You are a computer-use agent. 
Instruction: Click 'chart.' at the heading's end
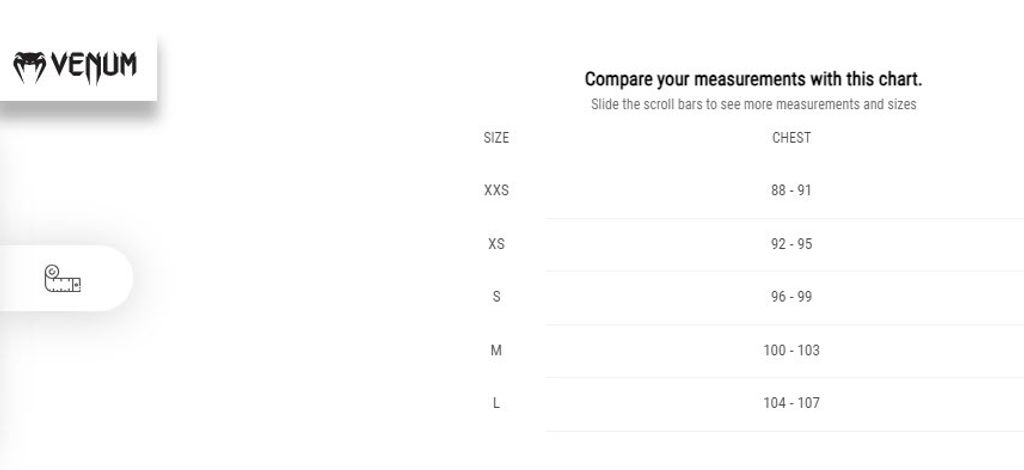[898, 79]
